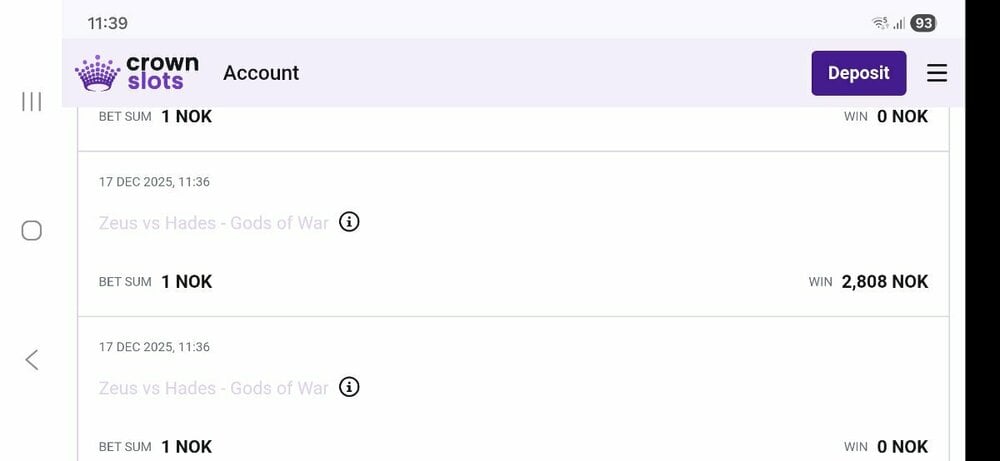
Task: Open the Crown Slots logo home link
Action: [137, 73]
